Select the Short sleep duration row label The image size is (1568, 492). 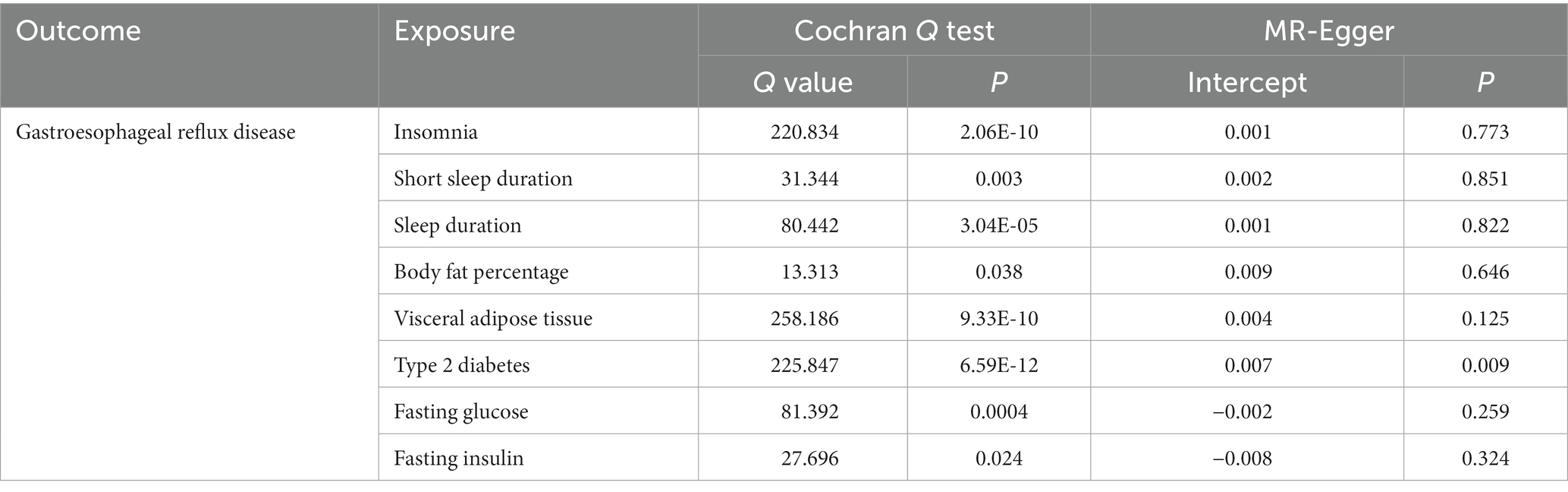tap(482, 178)
